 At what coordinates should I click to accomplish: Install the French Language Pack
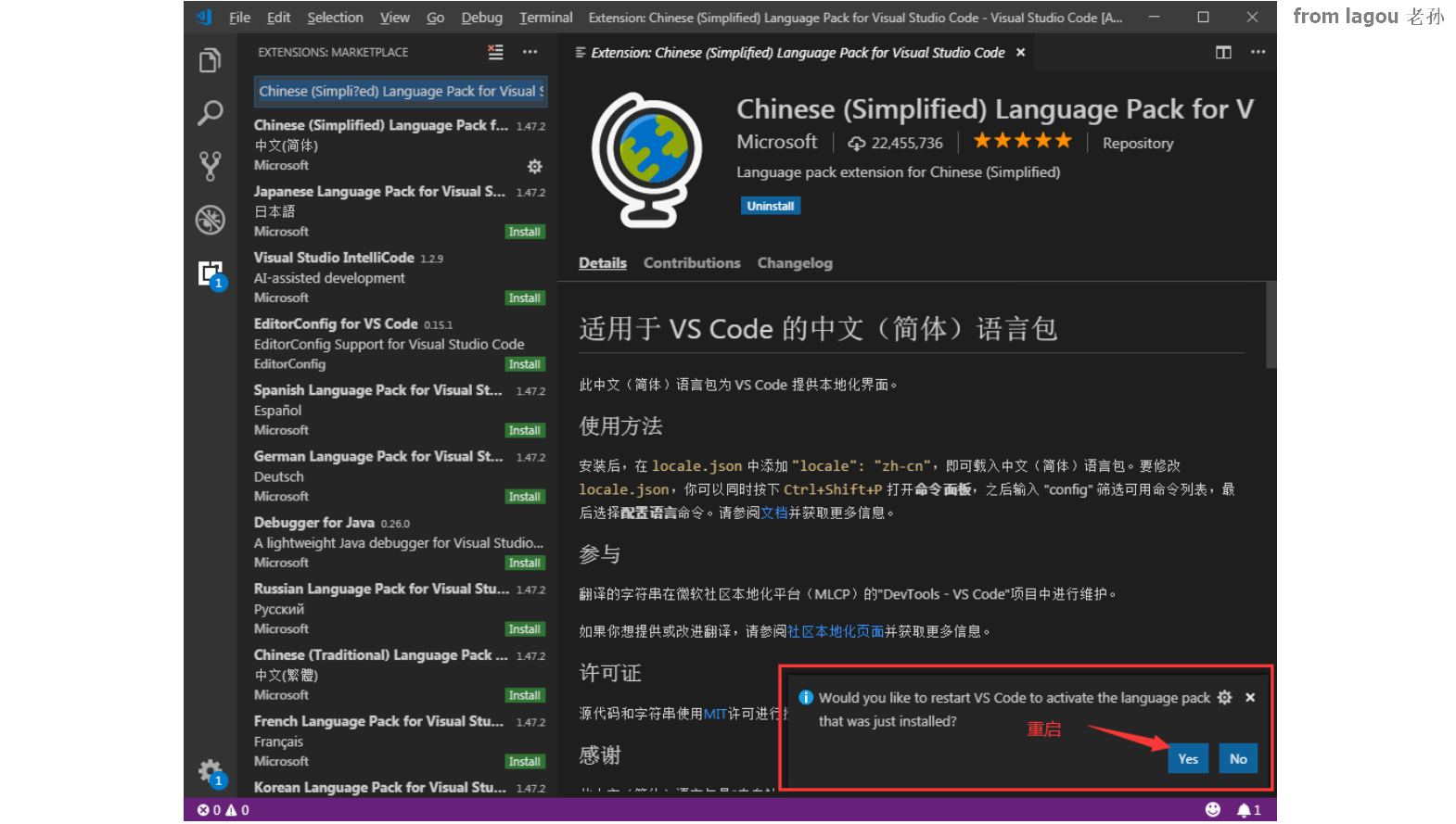[525, 762]
